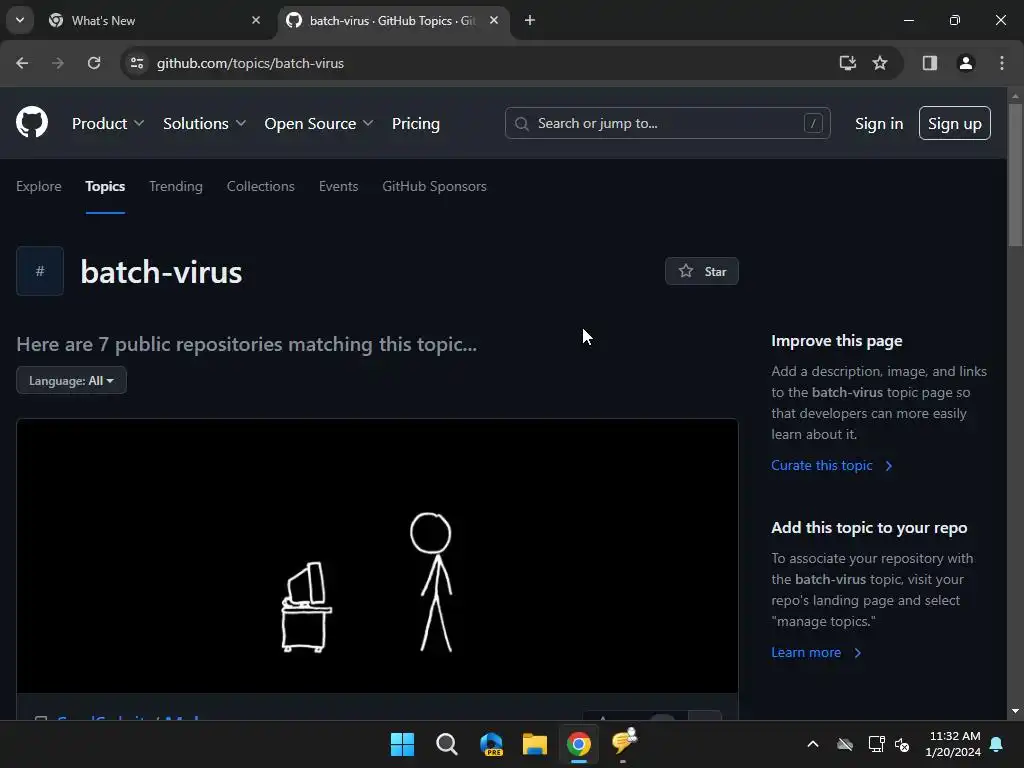Open the GitHub Sponsors tab
1024x768 pixels.
(434, 186)
